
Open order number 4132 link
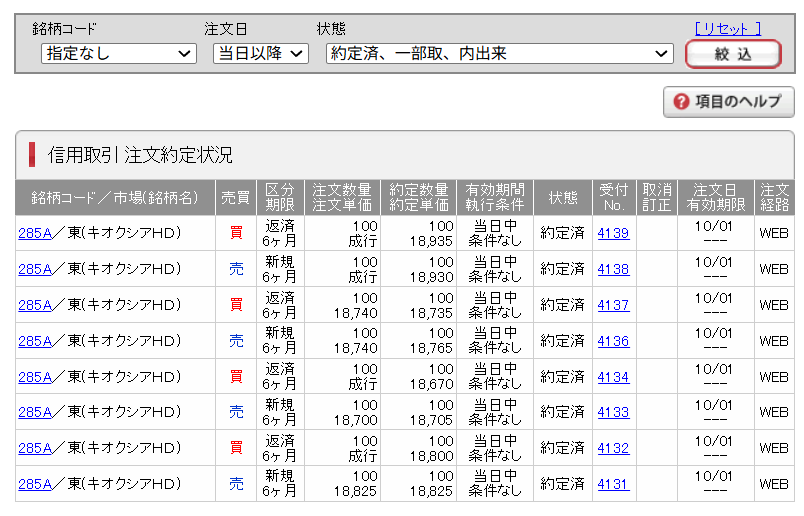coord(613,448)
